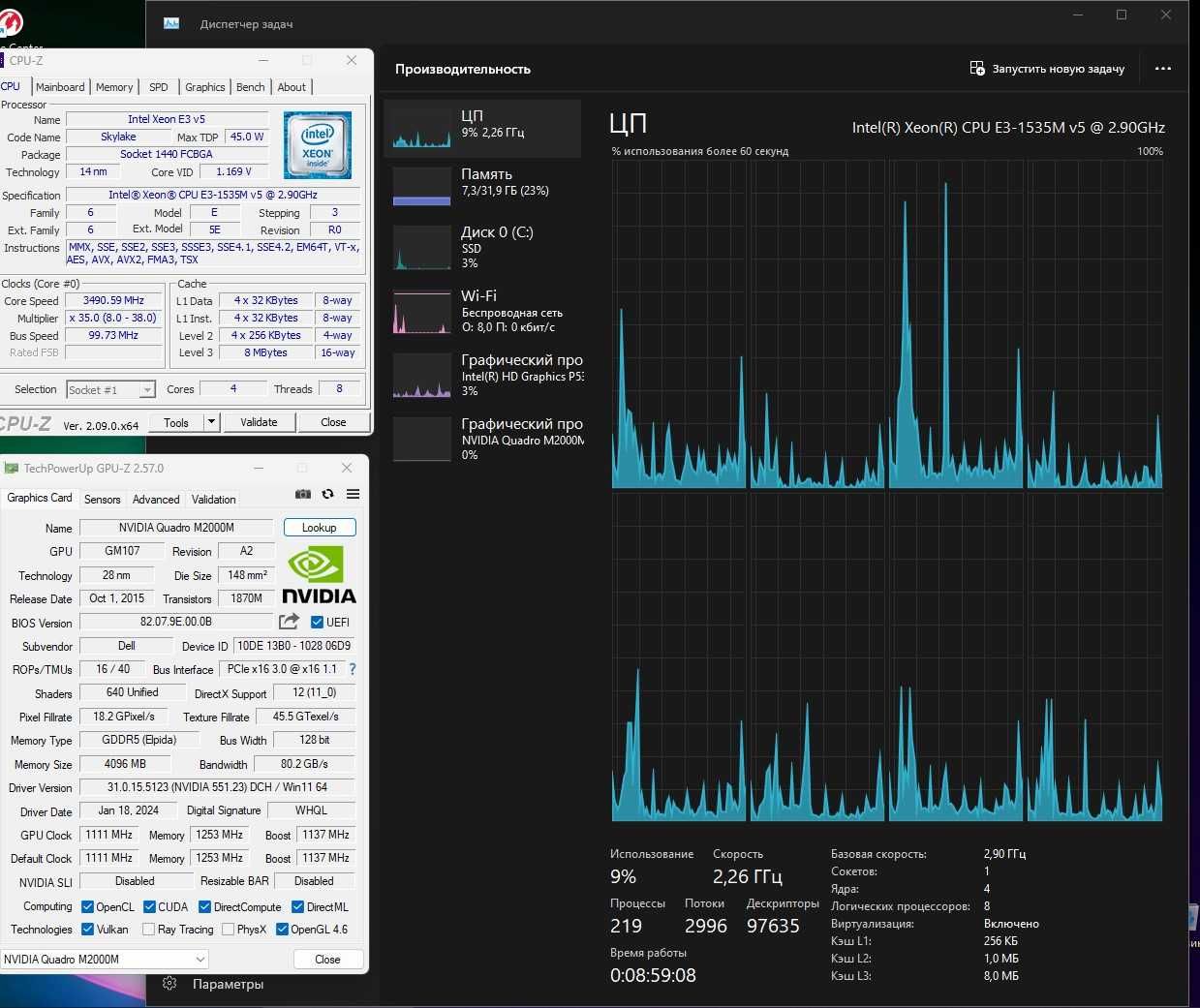Image resolution: width=1200 pixels, height=1008 pixels.
Task: Switch to the Memory tab in CPU-Z
Action: tap(114, 87)
